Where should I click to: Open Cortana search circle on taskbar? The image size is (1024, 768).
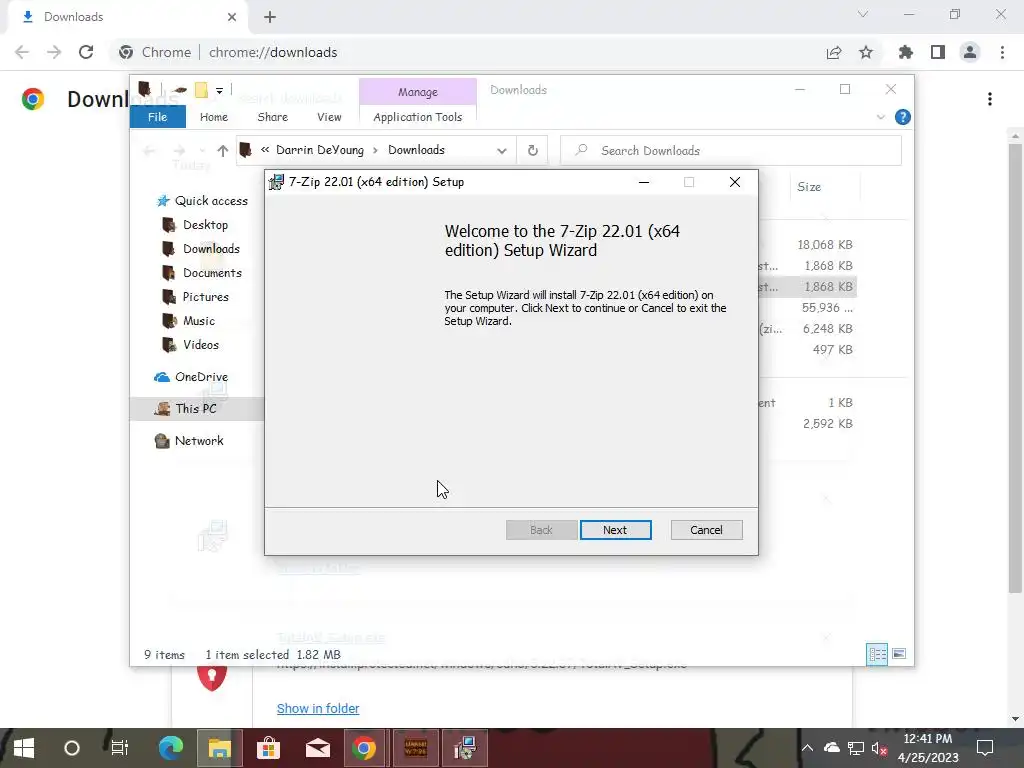(72, 748)
